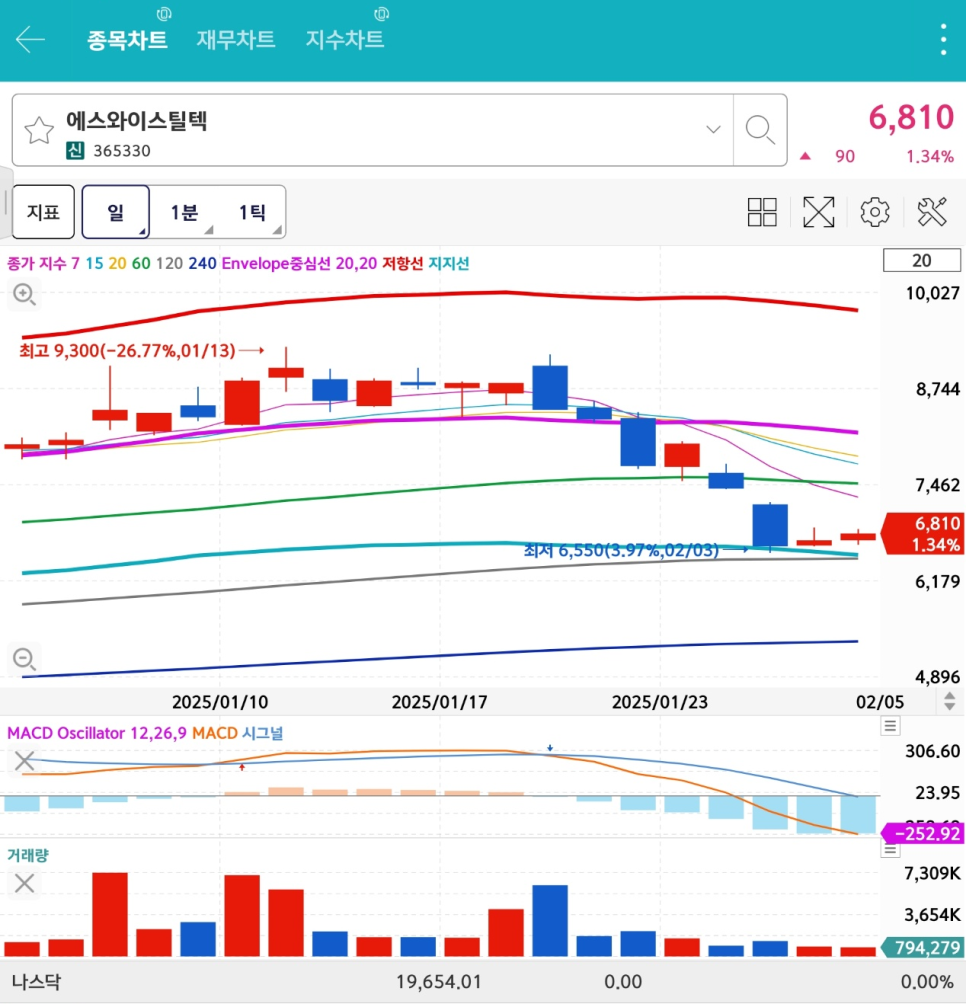Select the 1분 minute period button
Image resolution: width=966 pixels, height=1004 pixels.
184,212
